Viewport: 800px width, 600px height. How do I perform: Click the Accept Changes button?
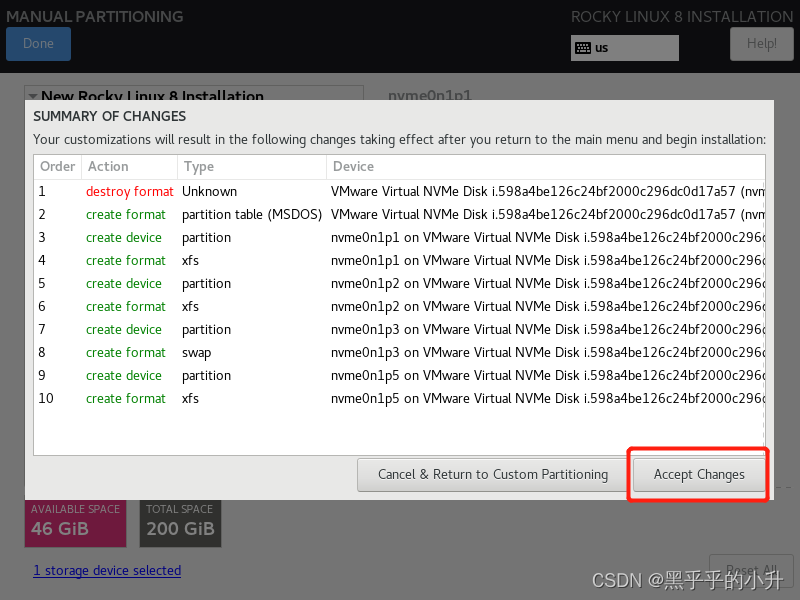pyautogui.click(x=699, y=474)
